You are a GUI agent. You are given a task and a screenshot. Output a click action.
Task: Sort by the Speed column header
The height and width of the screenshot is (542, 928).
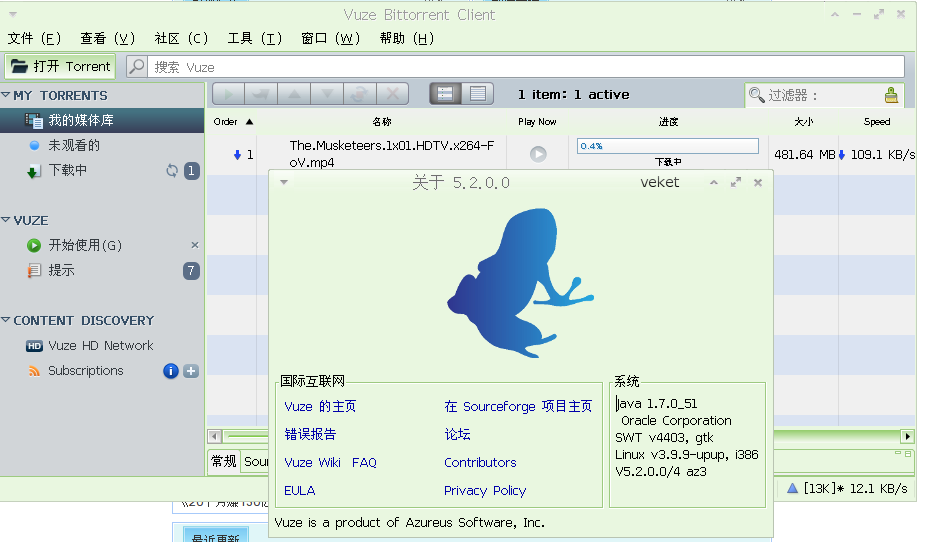[x=877, y=122]
